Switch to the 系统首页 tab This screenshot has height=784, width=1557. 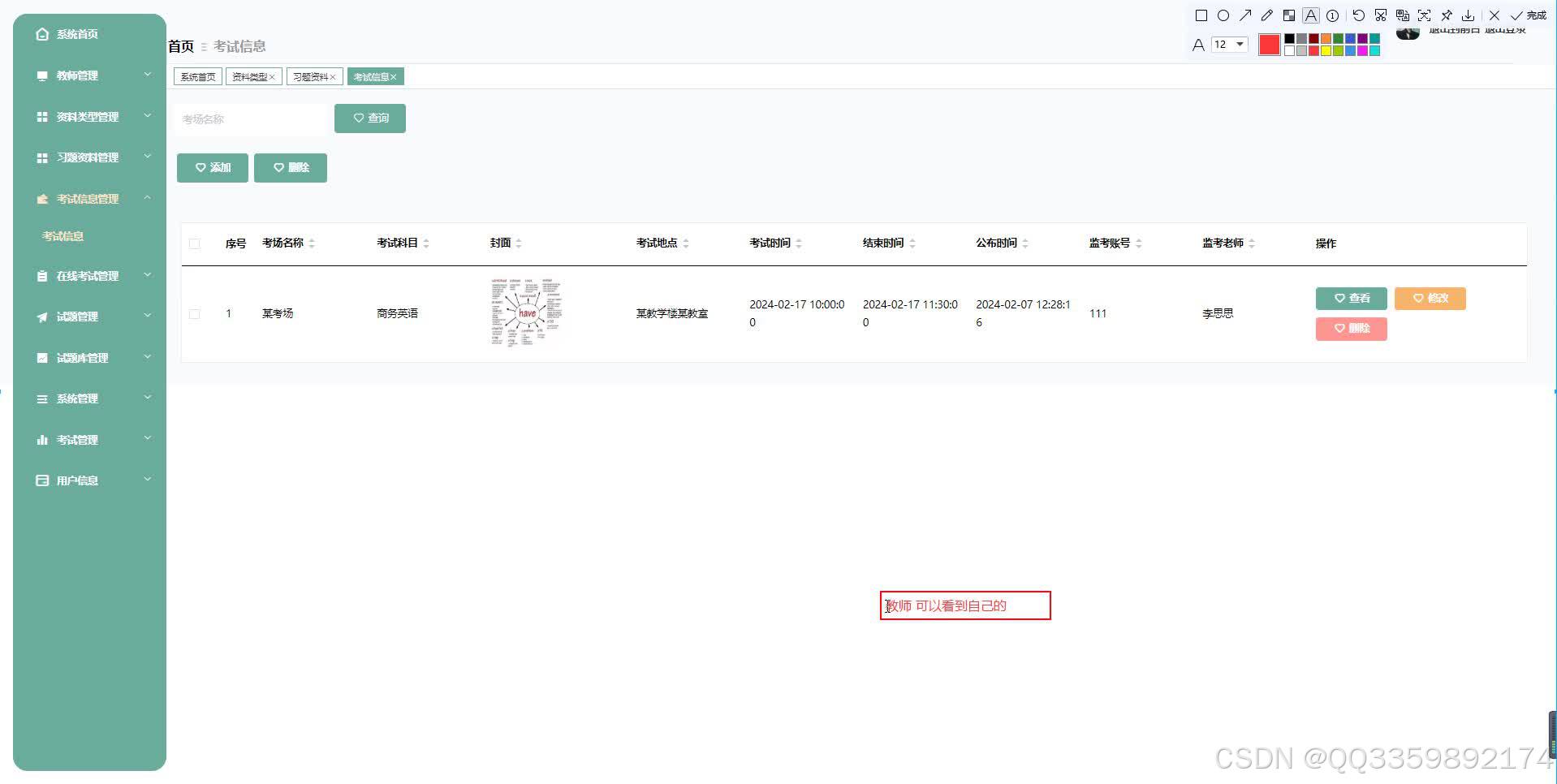click(x=198, y=77)
